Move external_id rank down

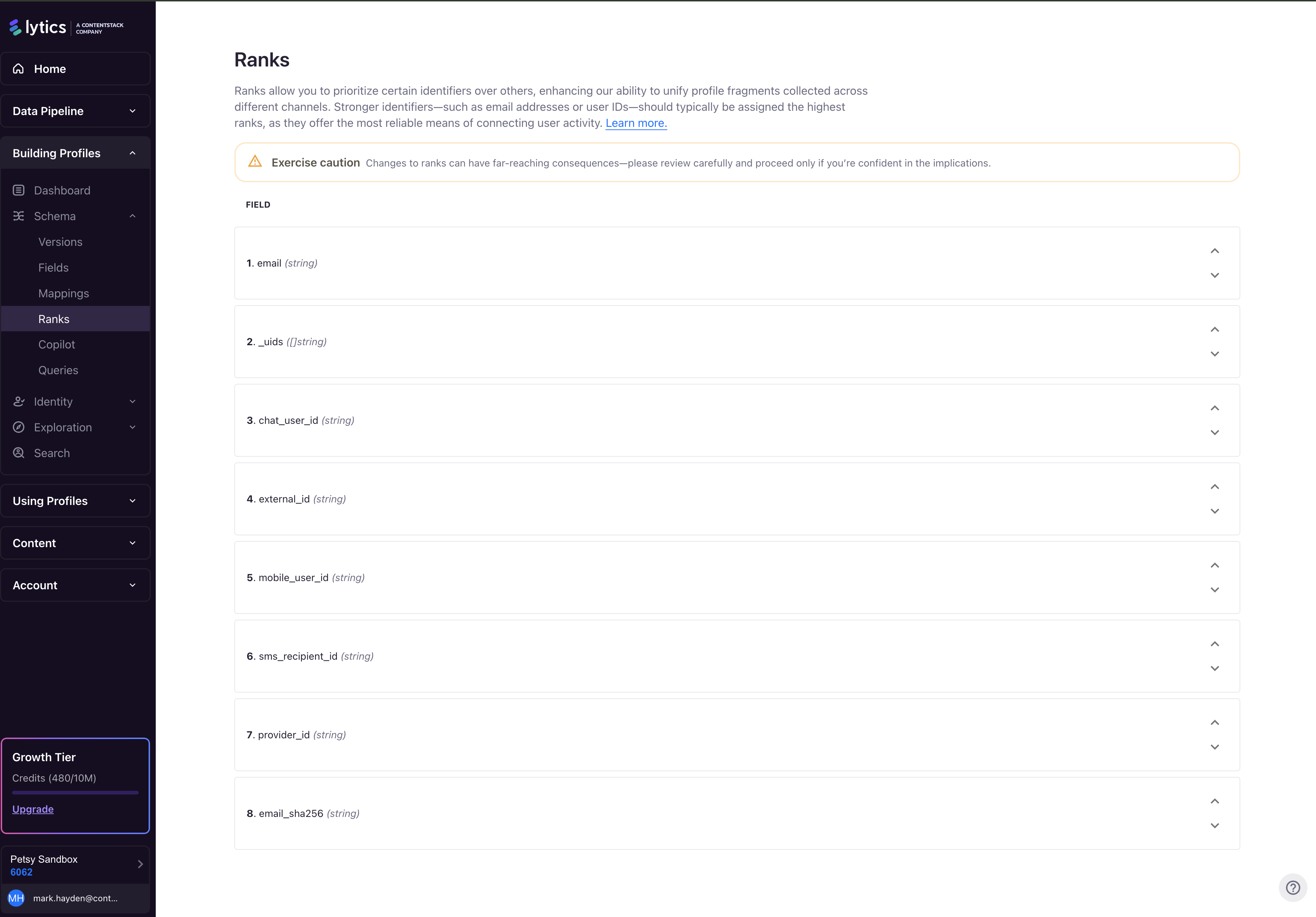tap(1215, 511)
